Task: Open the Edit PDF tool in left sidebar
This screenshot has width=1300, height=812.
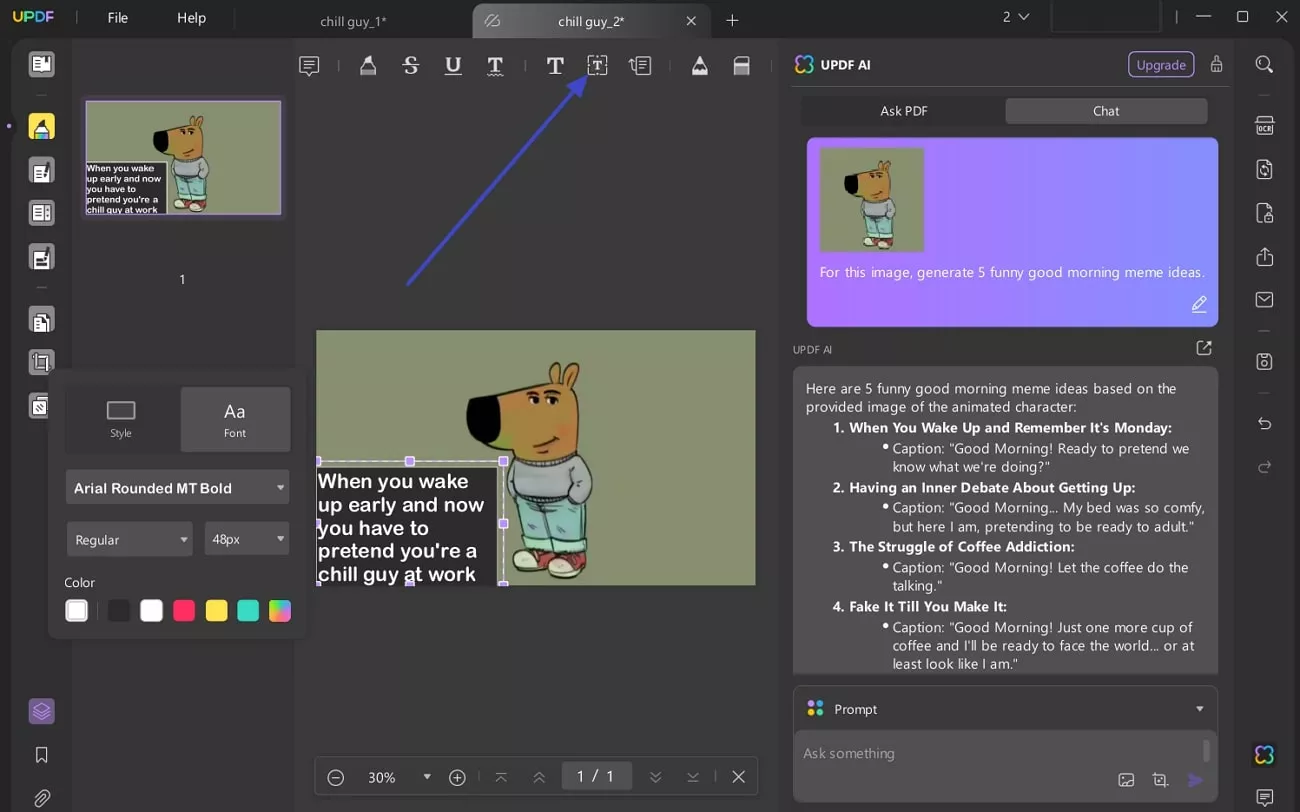Action: [41, 171]
